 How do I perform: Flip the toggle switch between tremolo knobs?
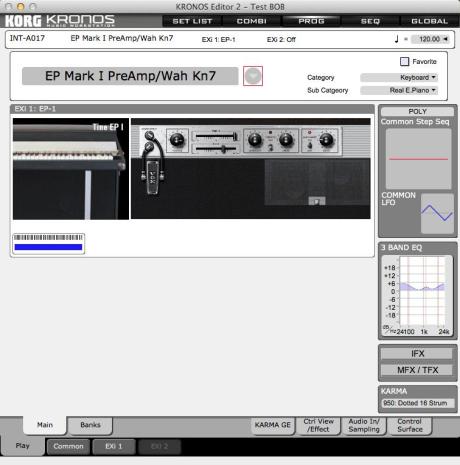click(x=271, y=147)
